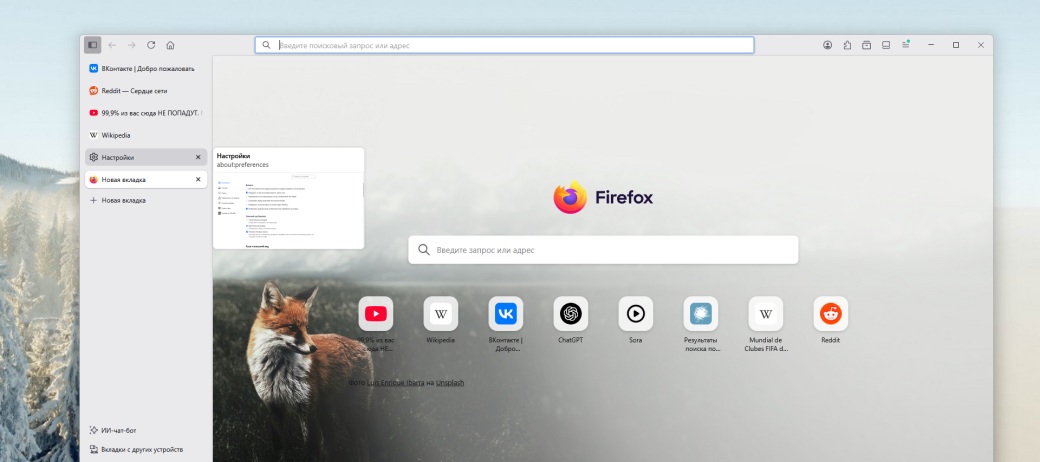Screen dimensions: 1040x462
Task: Click the Firefox page center search field
Action: click(603, 250)
